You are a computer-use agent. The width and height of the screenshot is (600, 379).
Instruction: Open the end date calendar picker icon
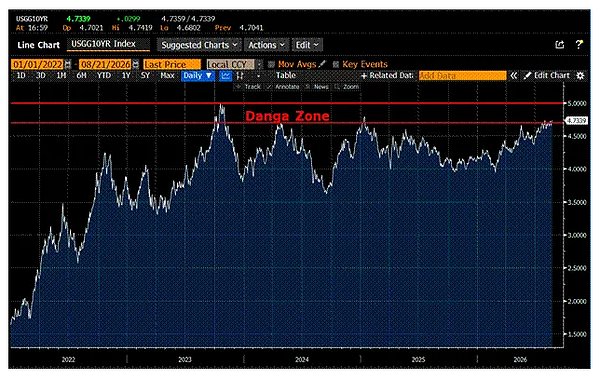coord(135,64)
